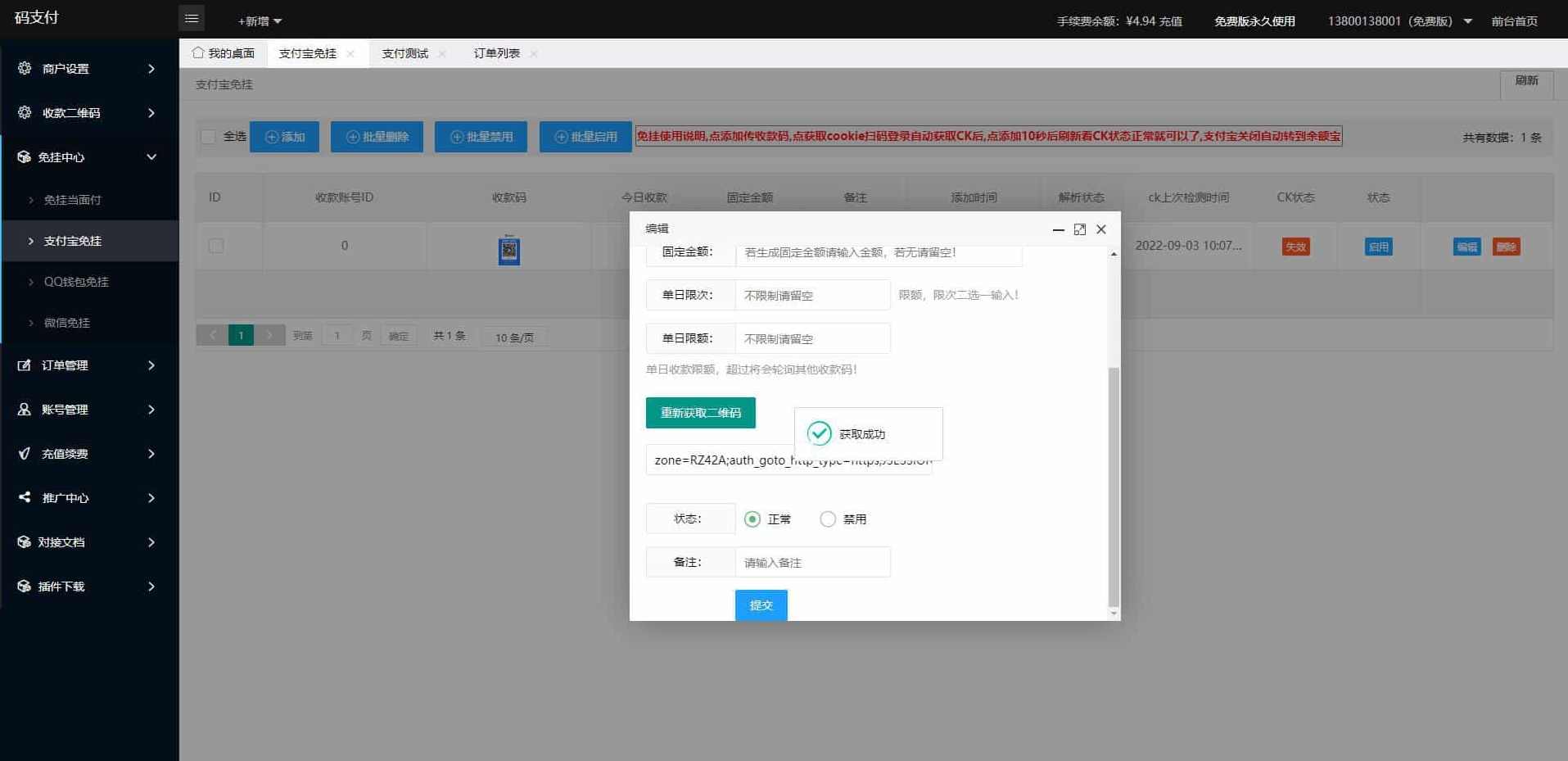This screenshot has width=1568, height=761.
Task: Open the 充值续费 section icon
Action: pyautogui.click(x=24, y=454)
